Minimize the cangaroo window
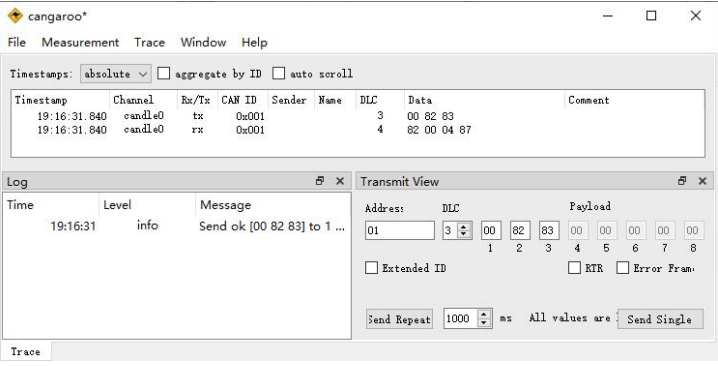This screenshot has height=366, width=718. [x=608, y=16]
